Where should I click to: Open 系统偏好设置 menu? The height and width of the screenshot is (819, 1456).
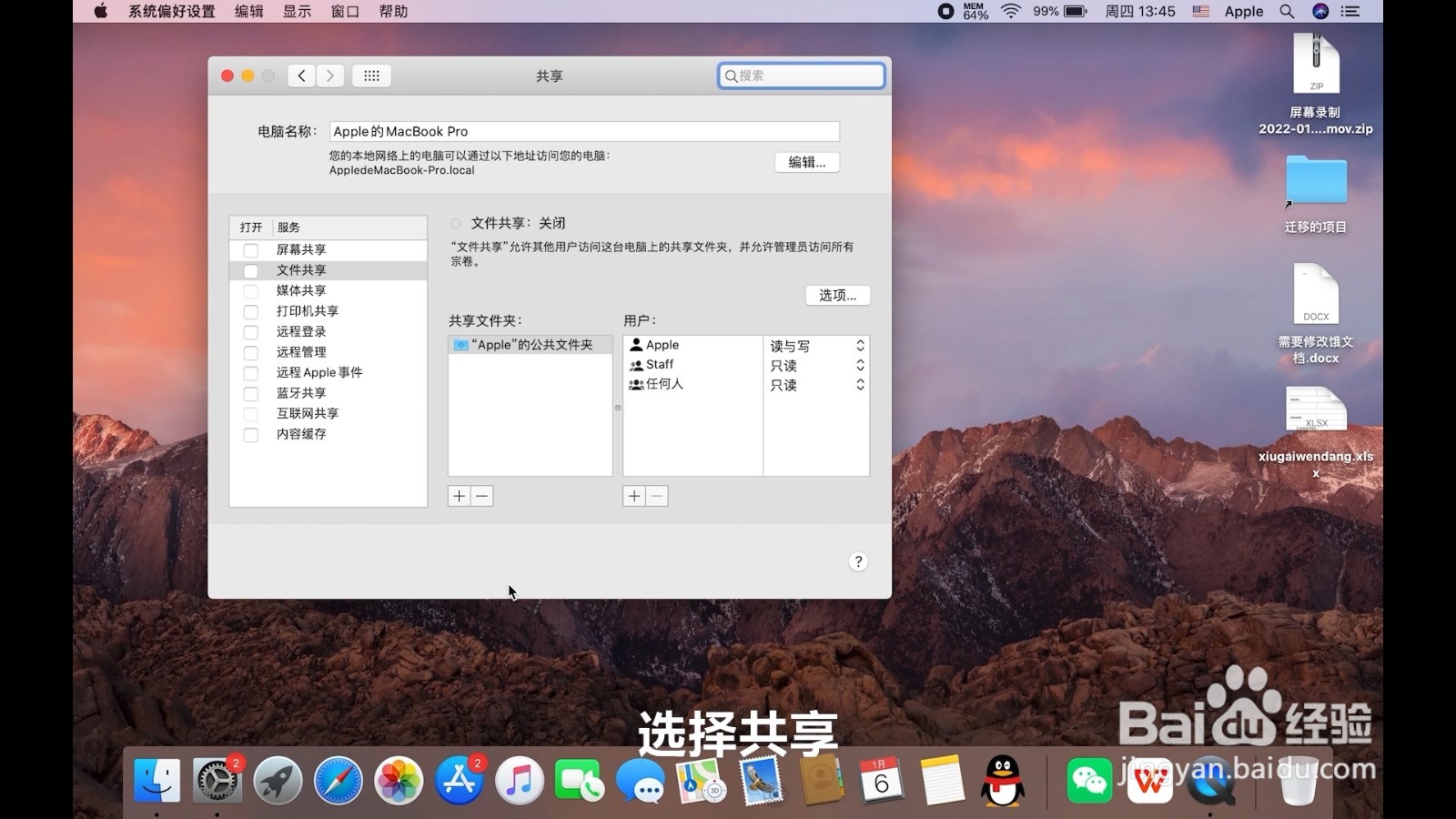[x=171, y=11]
